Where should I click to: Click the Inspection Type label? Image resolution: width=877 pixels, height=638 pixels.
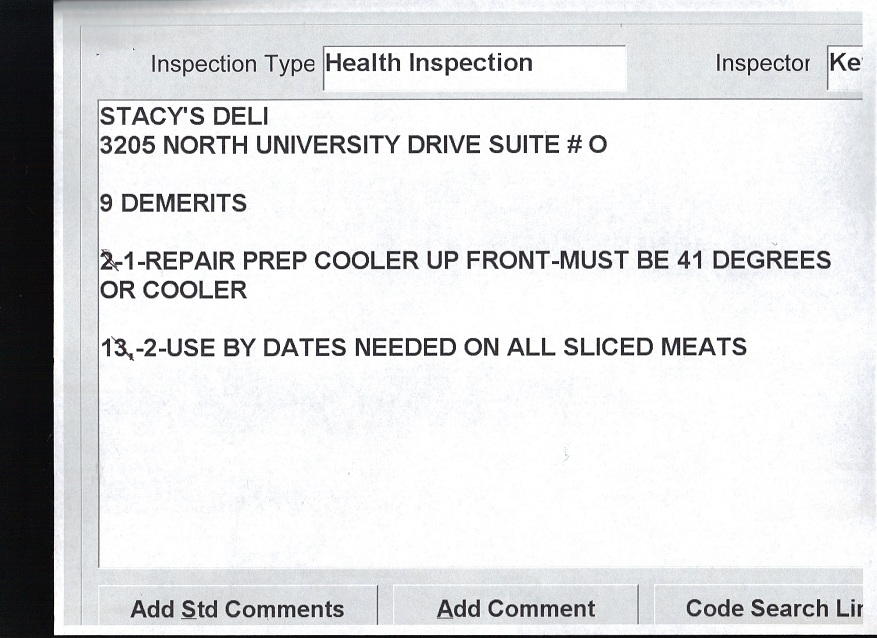tap(232, 65)
